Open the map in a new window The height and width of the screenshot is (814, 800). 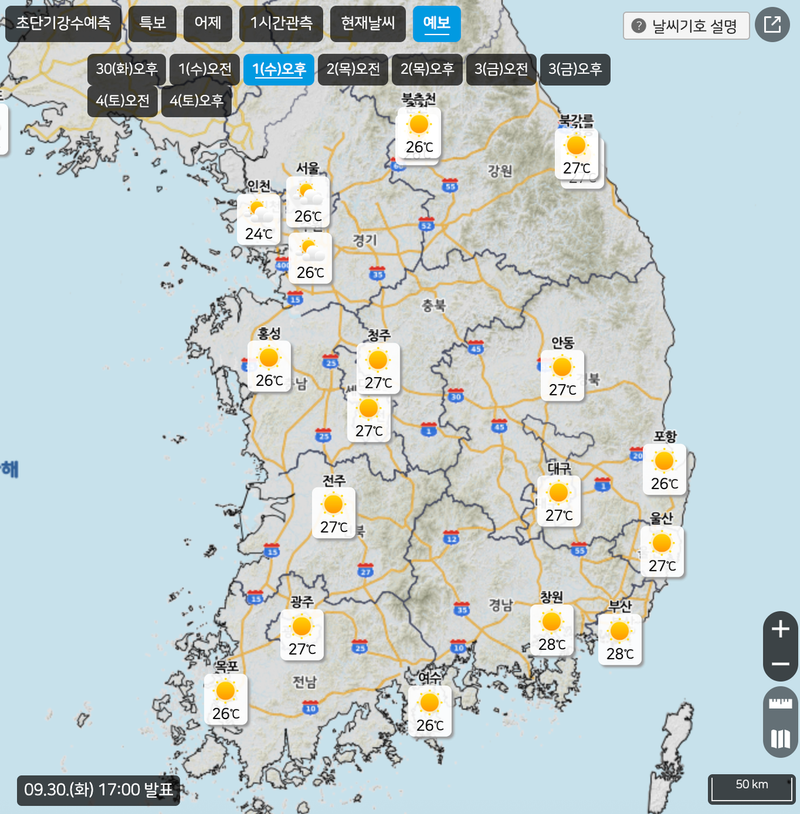point(772,25)
